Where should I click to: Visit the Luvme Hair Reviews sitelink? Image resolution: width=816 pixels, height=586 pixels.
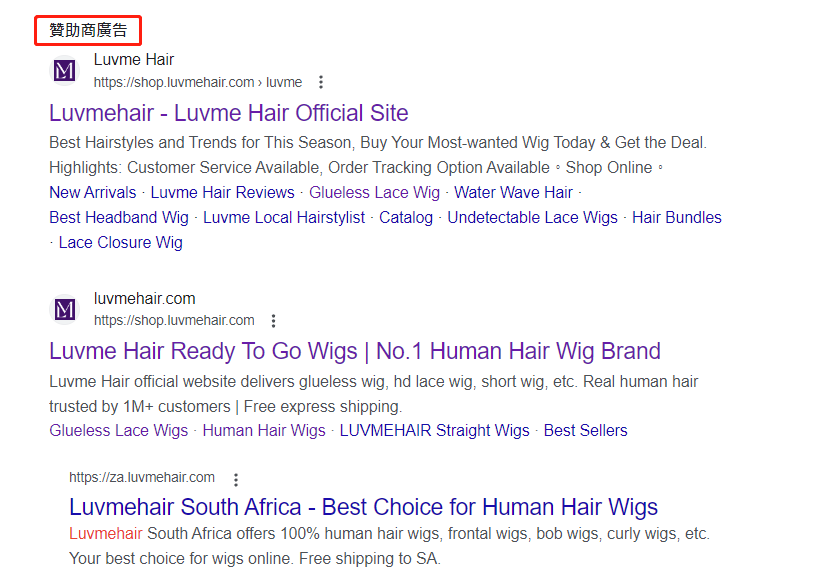tap(223, 193)
